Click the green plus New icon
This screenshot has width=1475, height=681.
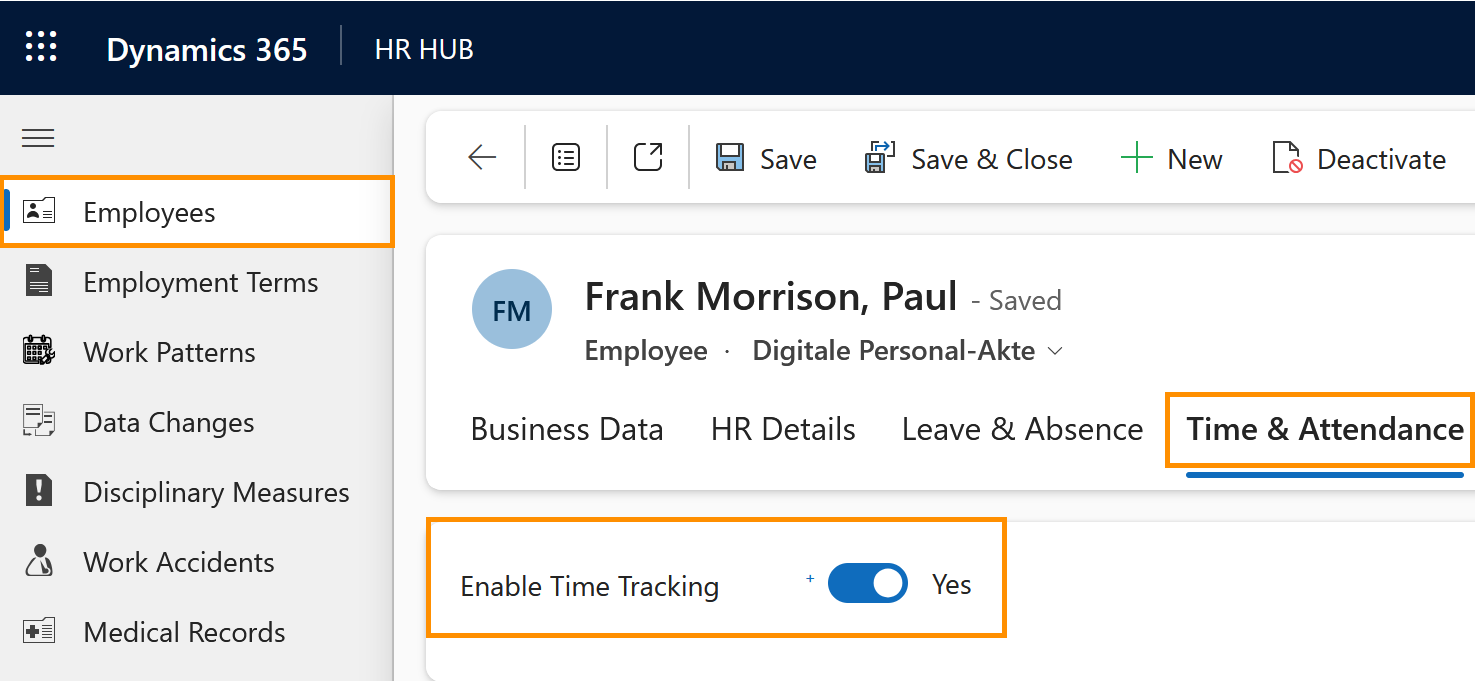[x=1137, y=158]
